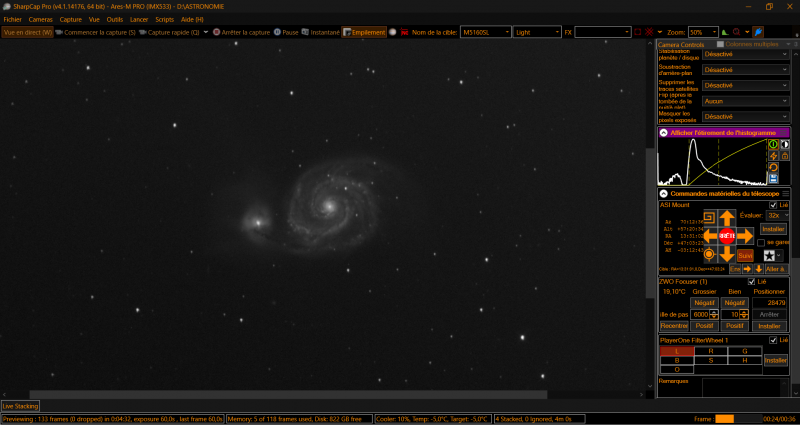Click the horizontal scrollbar under the image
The height and width of the screenshot is (425, 800).
(x=288, y=394)
